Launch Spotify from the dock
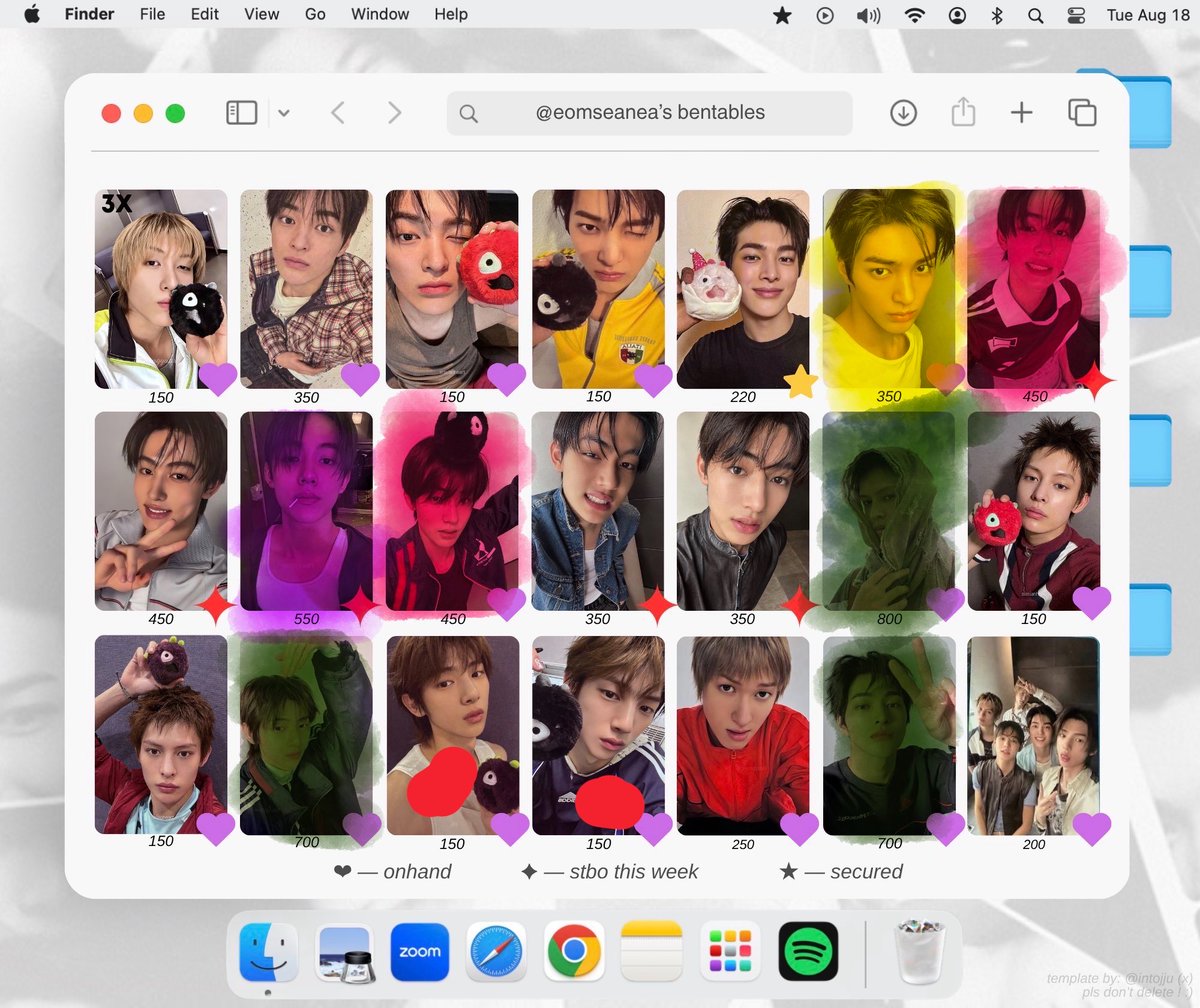Image resolution: width=1200 pixels, height=1008 pixels. pos(808,951)
